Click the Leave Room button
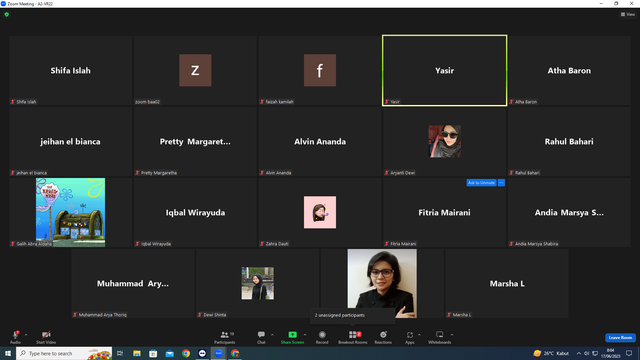Image resolution: width=640 pixels, height=360 pixels. (x=620, y=338)
